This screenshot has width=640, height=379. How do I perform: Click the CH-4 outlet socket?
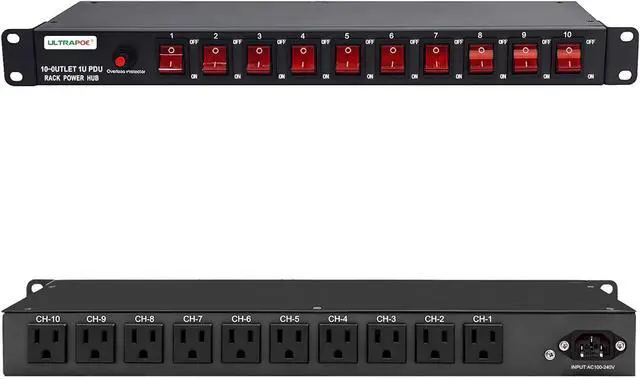pos(338,344)
